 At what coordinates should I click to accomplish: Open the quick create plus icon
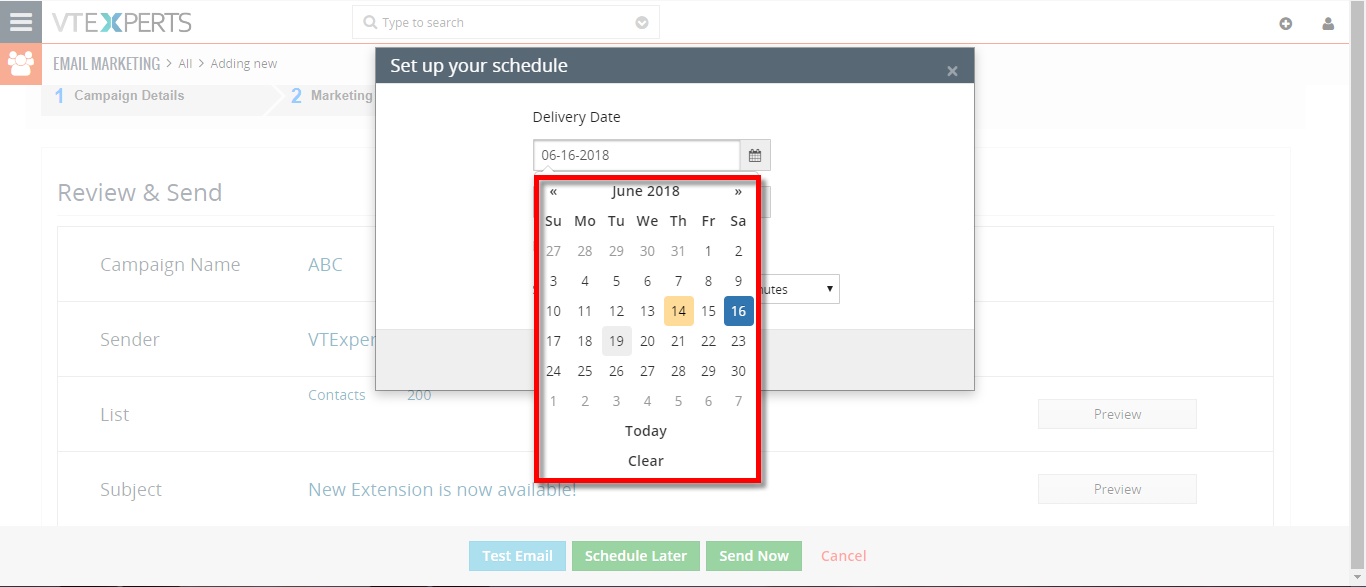[1286, 24]
